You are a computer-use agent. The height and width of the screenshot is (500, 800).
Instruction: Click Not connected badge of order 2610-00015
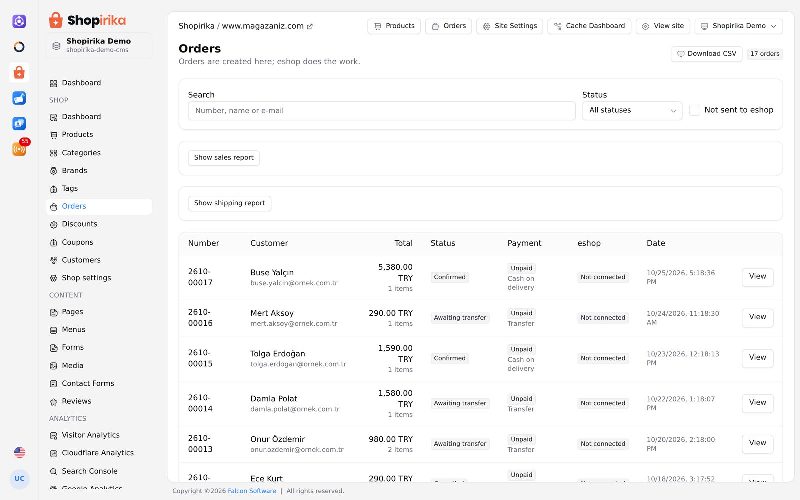click(603, 358)
